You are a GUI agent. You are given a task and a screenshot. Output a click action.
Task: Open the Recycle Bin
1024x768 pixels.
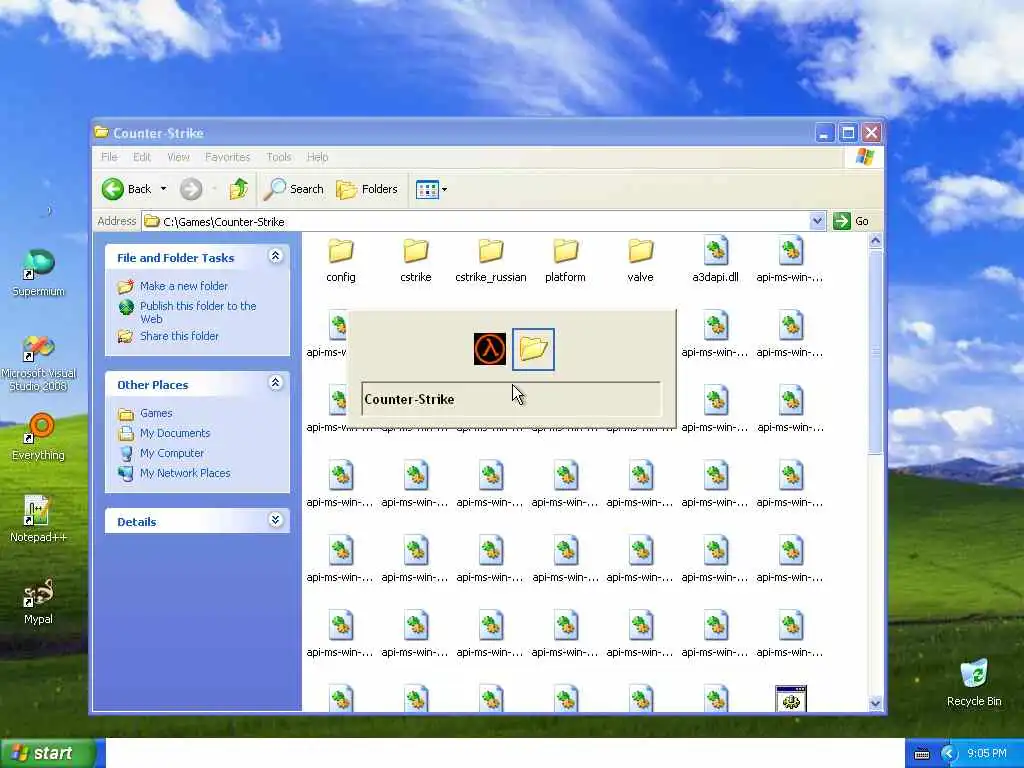point(974,683)
